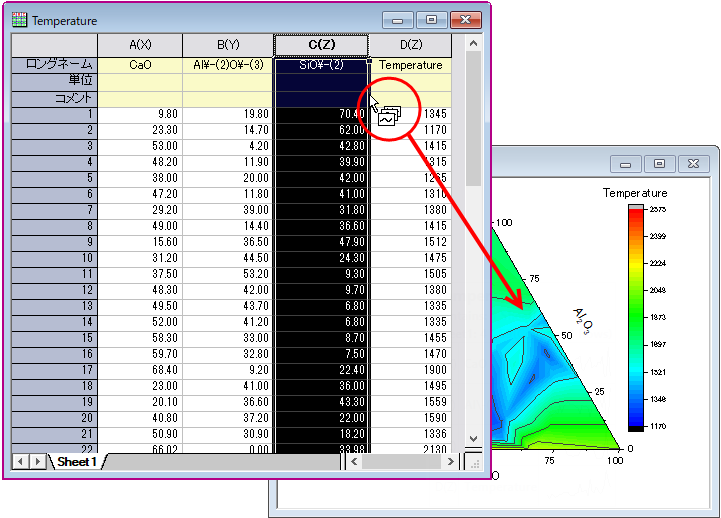721x518 pixels.
Task: Select column header A(X)
Action: (x=140, y=45)
